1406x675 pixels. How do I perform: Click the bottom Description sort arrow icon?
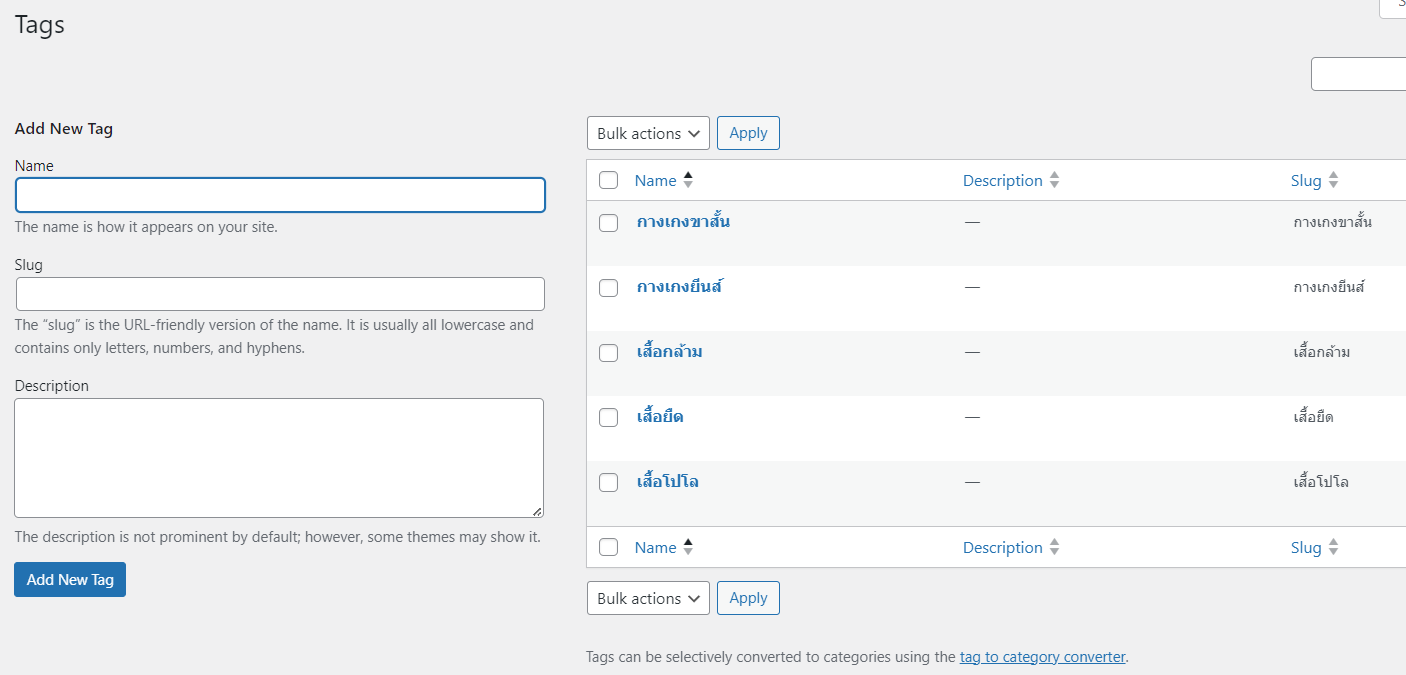(1056, 547)
